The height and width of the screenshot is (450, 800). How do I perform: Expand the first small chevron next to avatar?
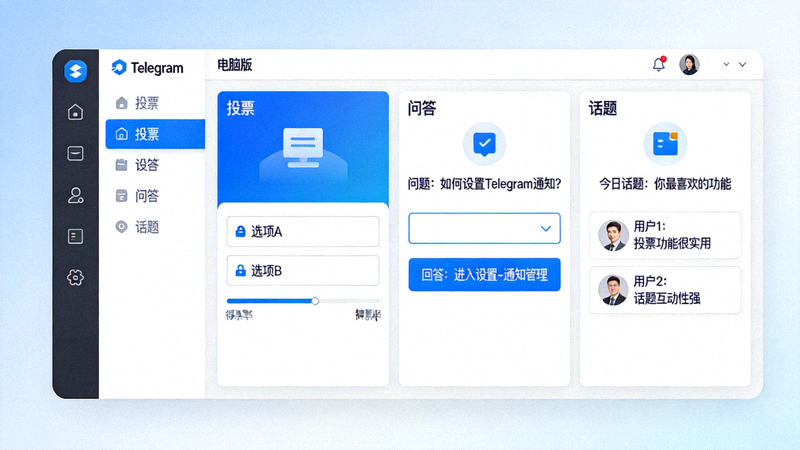[726, 64]
